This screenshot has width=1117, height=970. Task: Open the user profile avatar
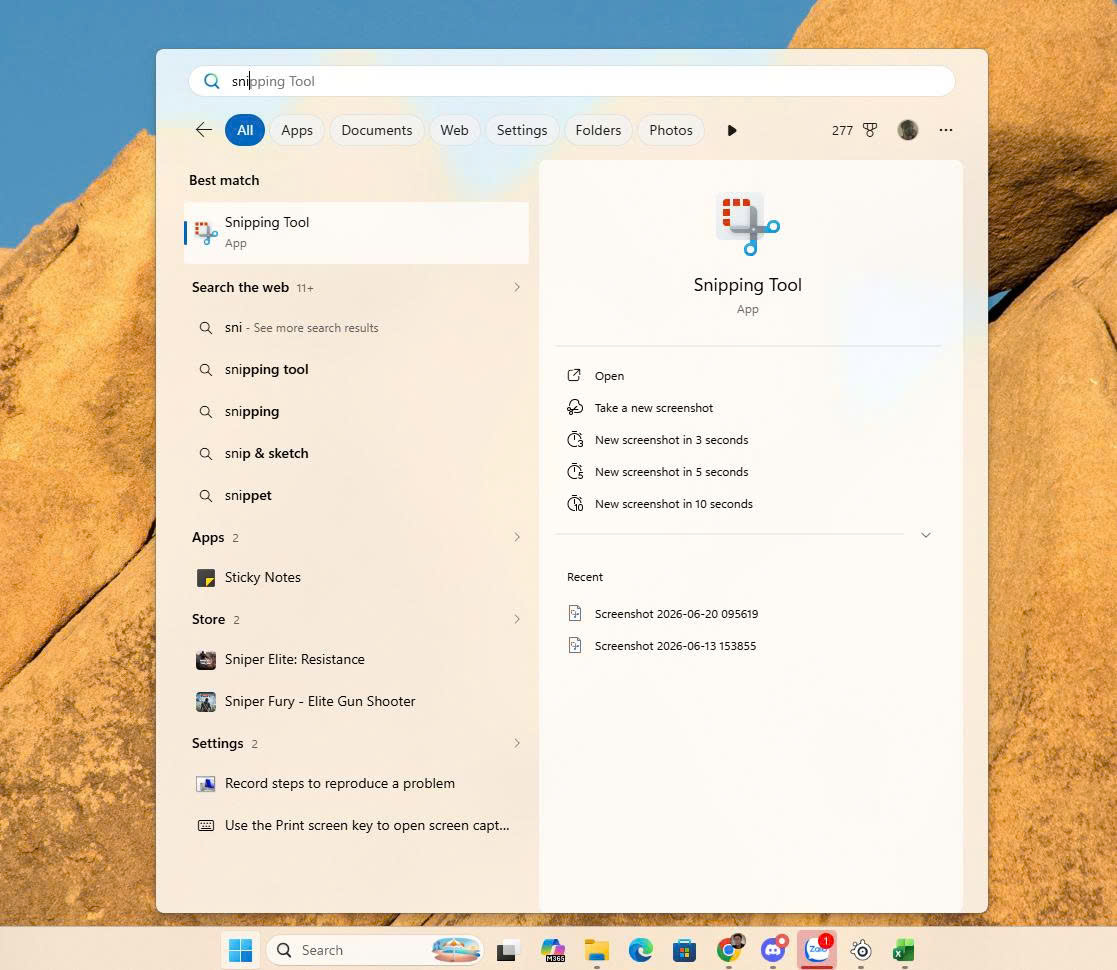(x=908, y=130)
